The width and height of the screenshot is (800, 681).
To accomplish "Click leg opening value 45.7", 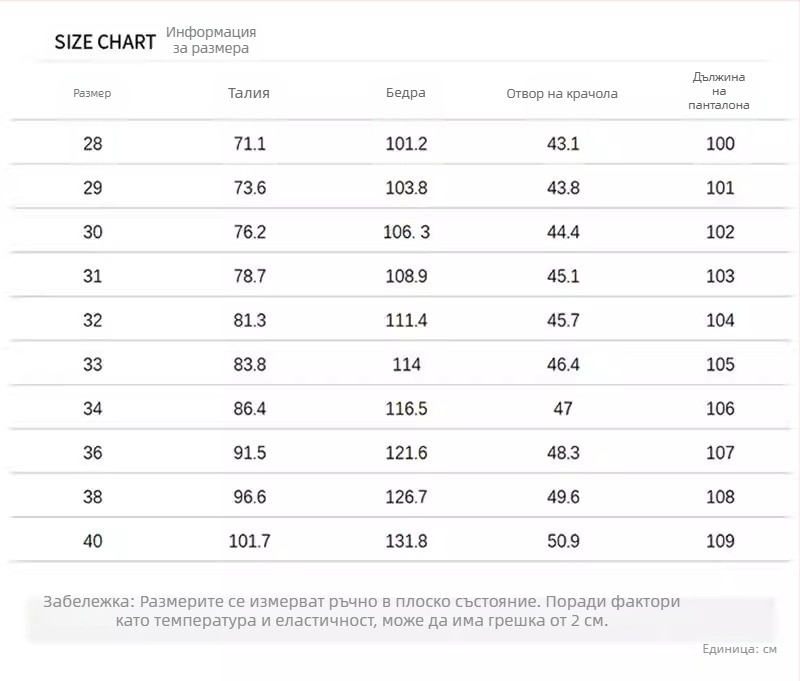I will pyautogui.click(x=563, y=320).
